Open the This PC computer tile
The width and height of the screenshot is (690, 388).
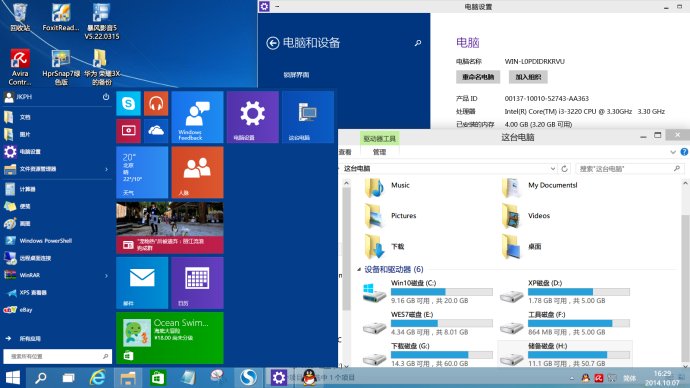[308, 117]
